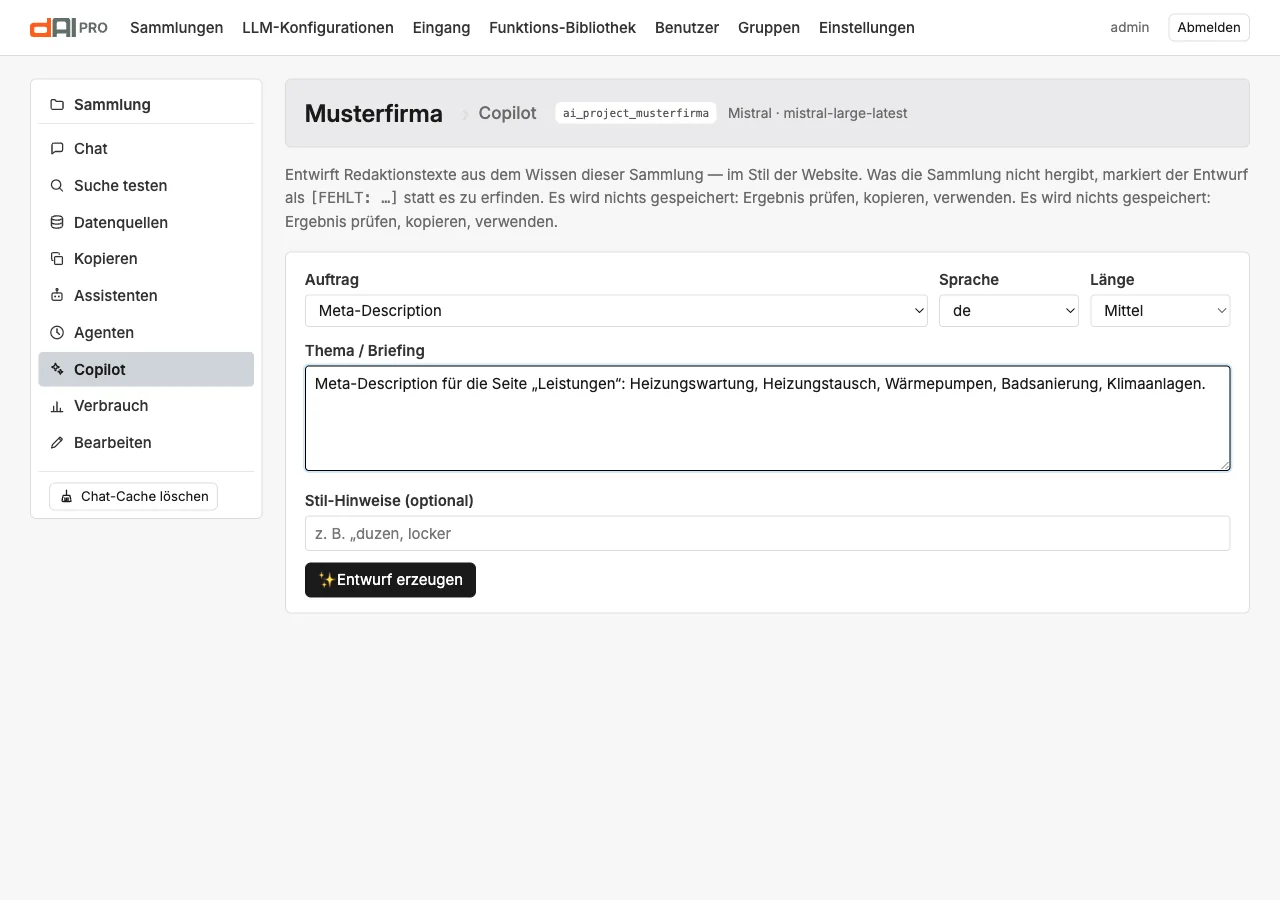Open Einstellungen in the top navigation

pyautogui.click(x=867, y=28)
